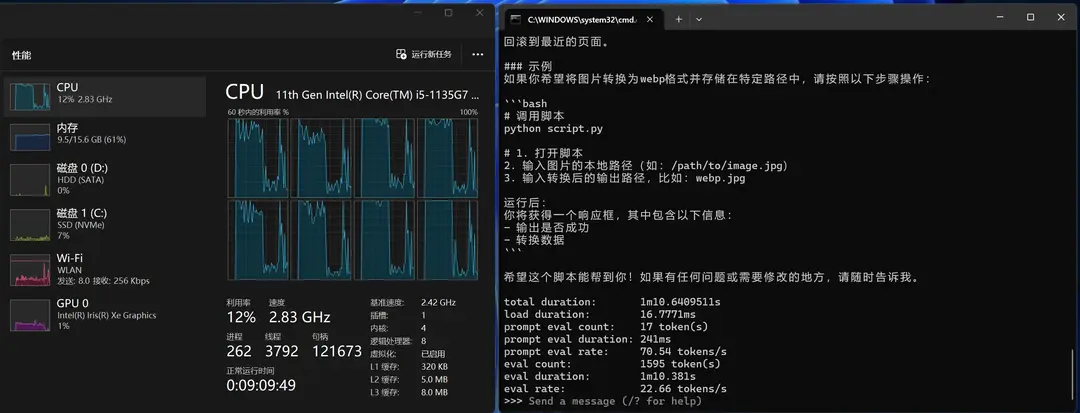Click the cmd tab icon
This screenshot has height=413, width=1080.
pos(516,19)
